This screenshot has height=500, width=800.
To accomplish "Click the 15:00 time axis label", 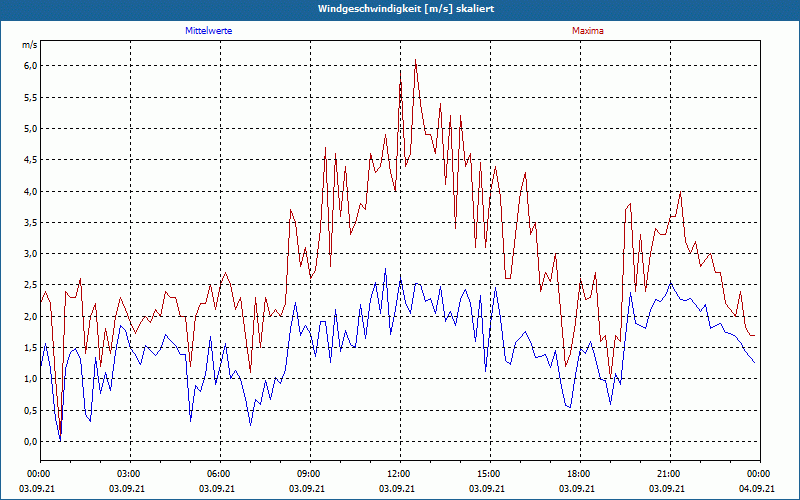I will (x=490, y=474).
